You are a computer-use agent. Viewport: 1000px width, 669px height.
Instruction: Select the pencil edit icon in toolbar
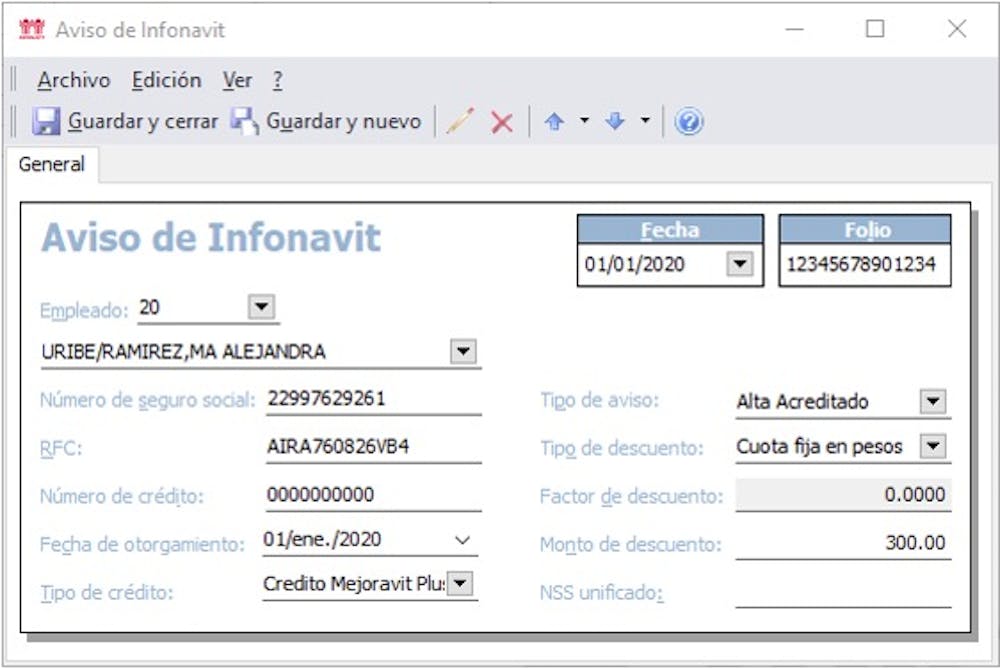(460, 121)
